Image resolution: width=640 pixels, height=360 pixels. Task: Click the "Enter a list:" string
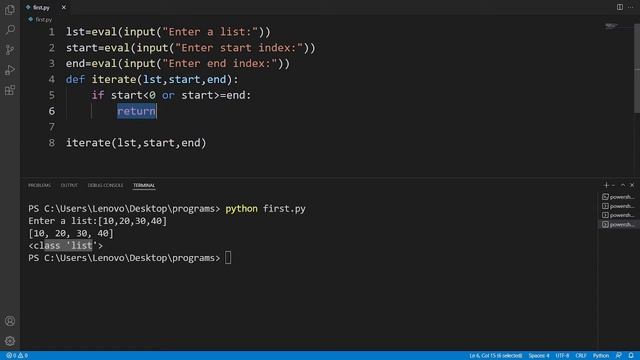[210, 32]
